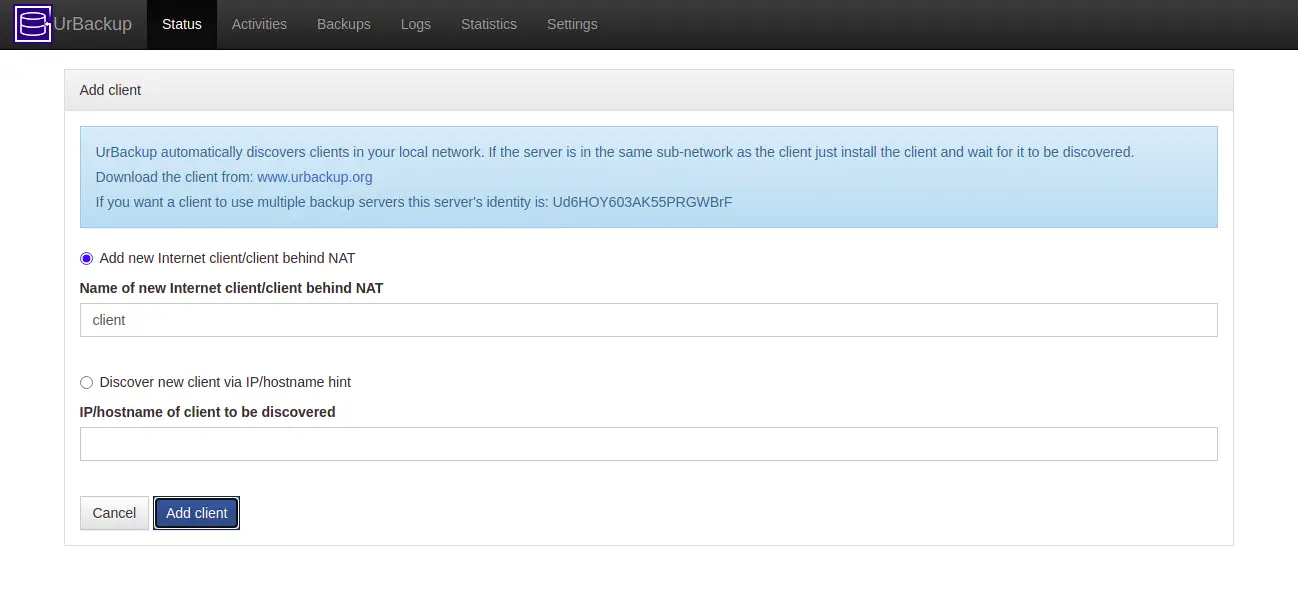Click the 'IP/hostname of client to be discovered' label
1298x598 pixels.
coord(207,412)
